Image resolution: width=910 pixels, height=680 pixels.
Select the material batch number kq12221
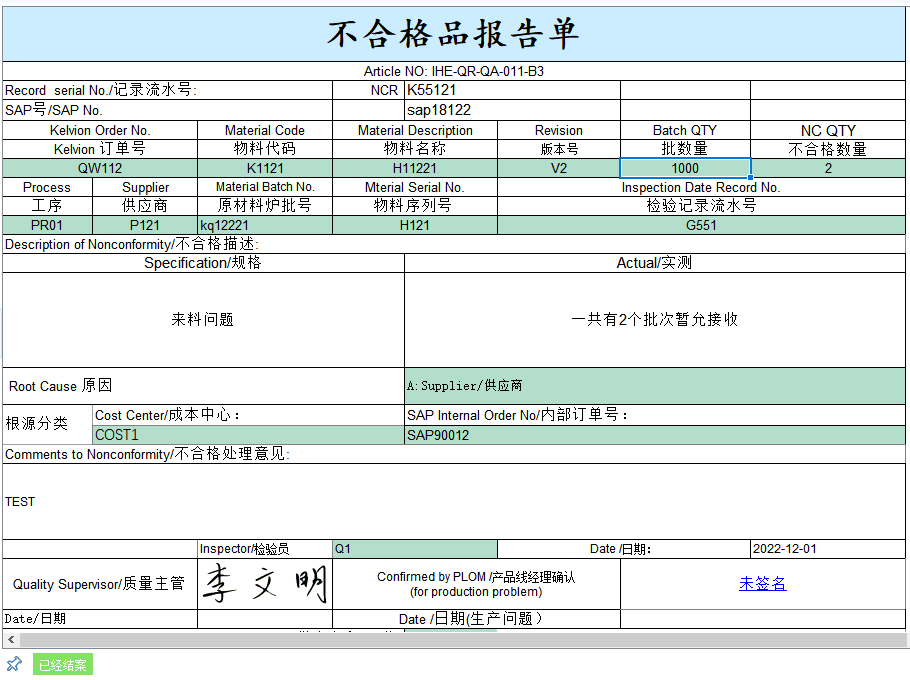click(264, 225)
